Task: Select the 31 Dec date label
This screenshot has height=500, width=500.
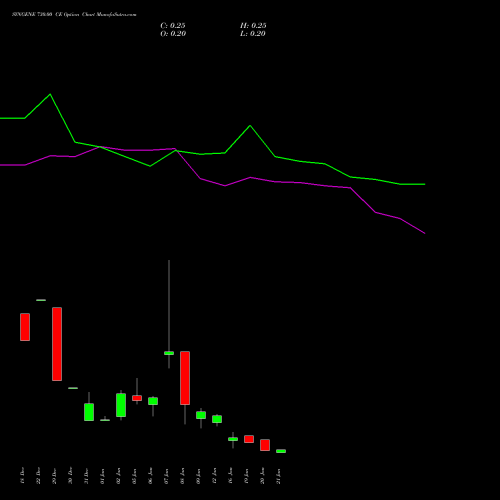Action: pyautogui.click(x=86, y=476)
